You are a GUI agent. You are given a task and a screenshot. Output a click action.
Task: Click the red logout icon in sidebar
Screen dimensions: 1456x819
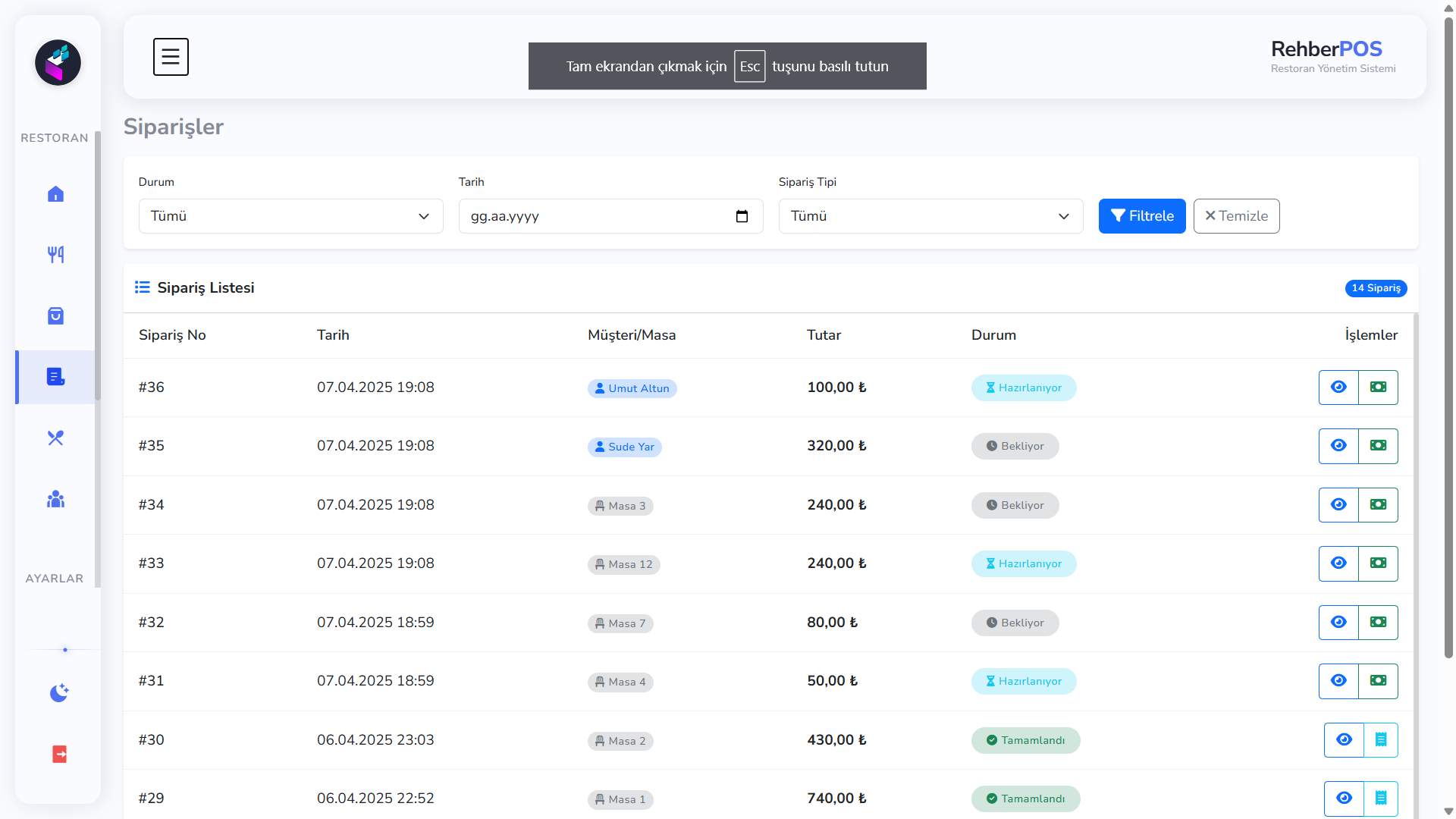pos(59,754)
